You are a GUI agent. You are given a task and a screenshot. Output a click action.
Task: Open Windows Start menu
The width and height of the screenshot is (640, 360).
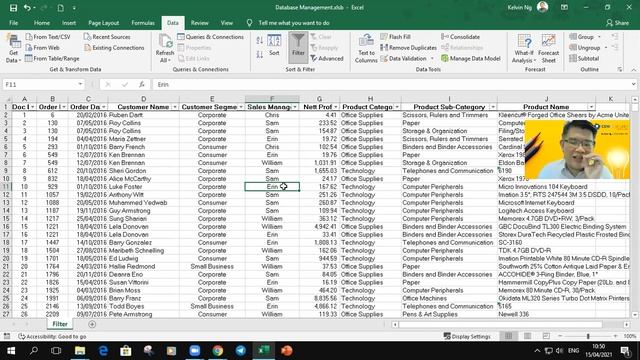(11, 351)
